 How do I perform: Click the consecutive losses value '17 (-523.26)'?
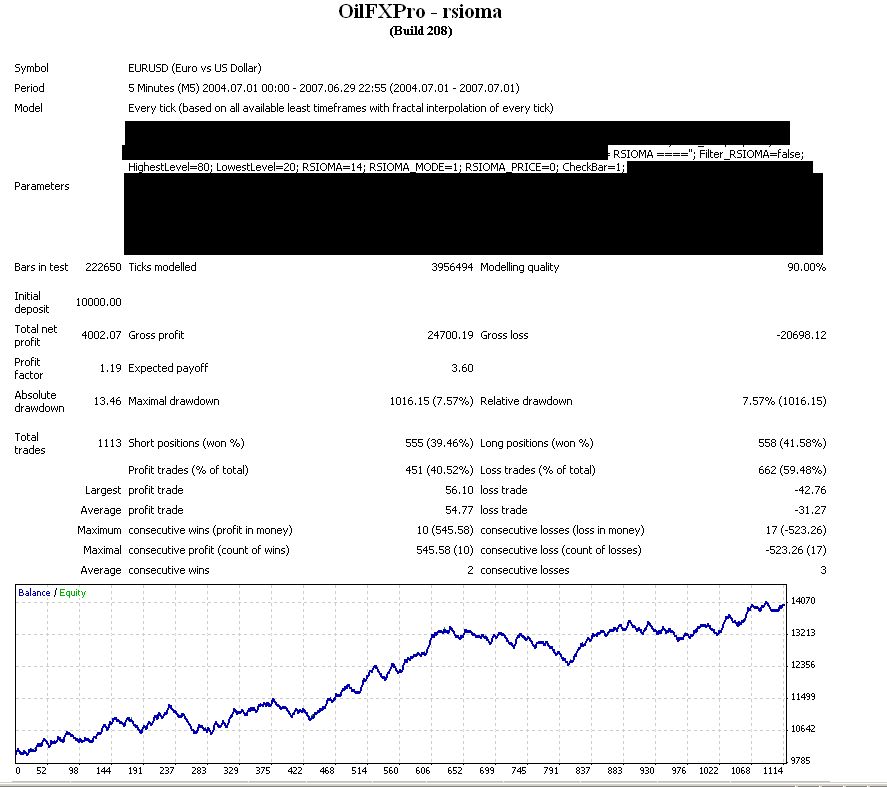point(796,530)
